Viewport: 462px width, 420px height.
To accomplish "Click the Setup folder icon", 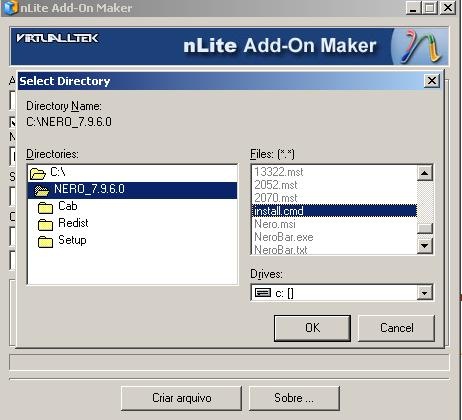I will click(x=45, y=242).
